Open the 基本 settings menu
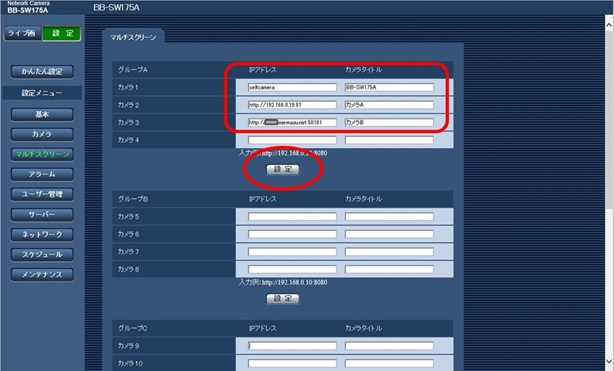The width and height of the screenshot is (614, 371). [42, 114]
